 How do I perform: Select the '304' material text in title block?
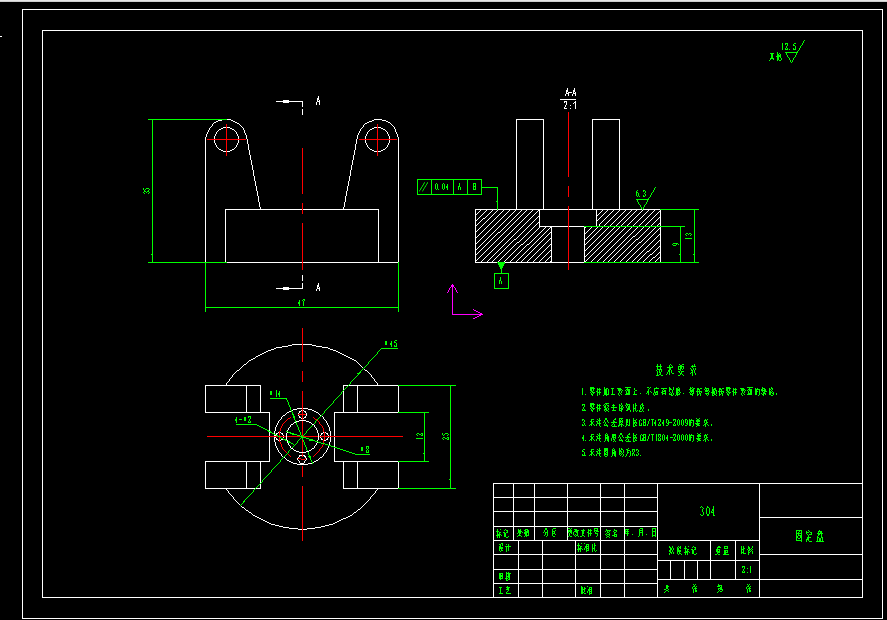click(x=707, y=511)
